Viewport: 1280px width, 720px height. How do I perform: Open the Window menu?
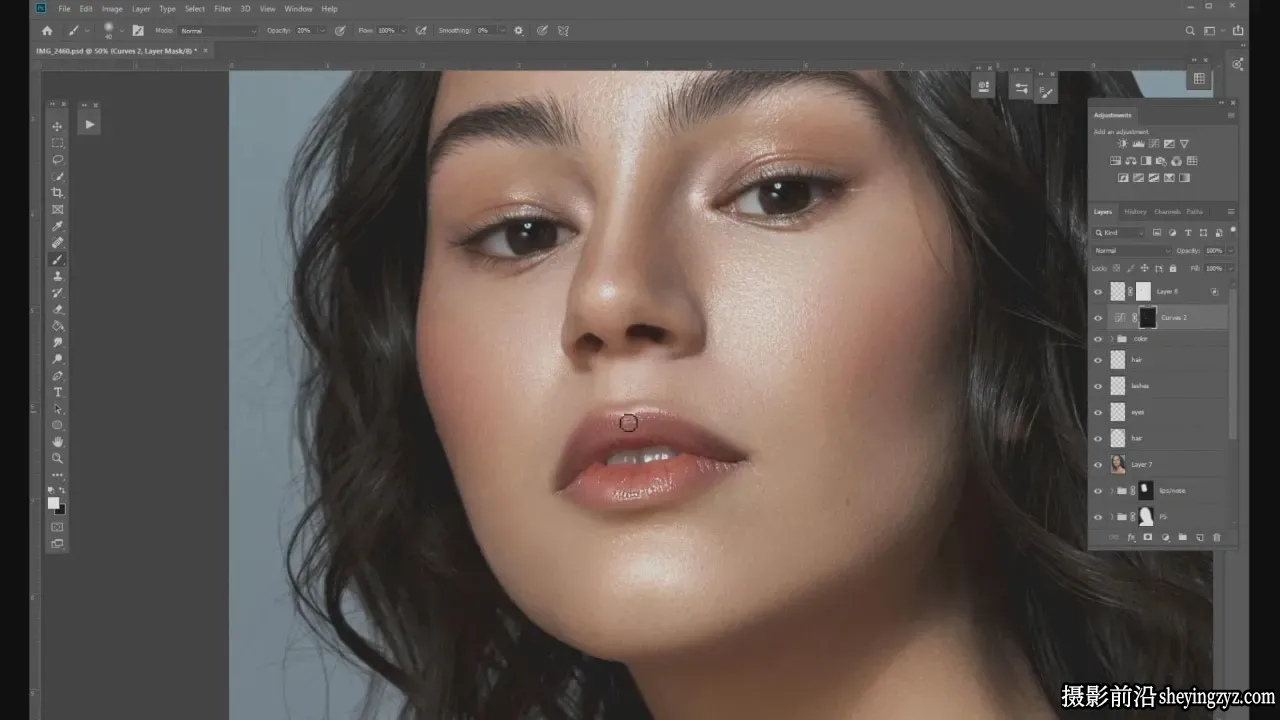(x=298, y=9)
